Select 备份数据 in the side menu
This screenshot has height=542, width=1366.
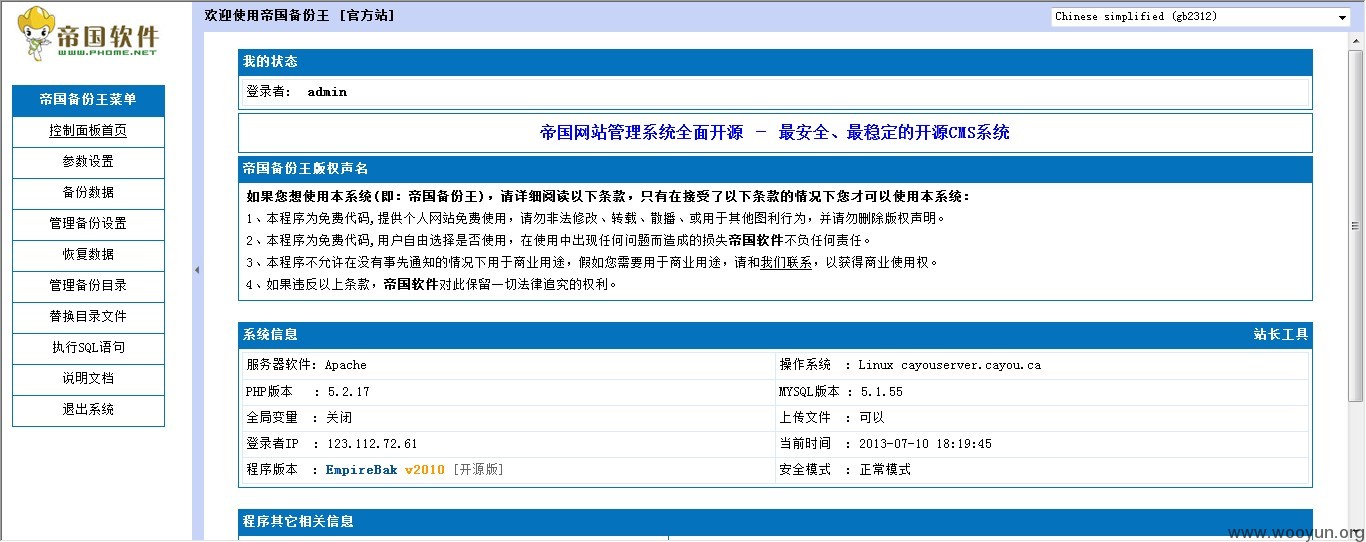tap(88, 193)
